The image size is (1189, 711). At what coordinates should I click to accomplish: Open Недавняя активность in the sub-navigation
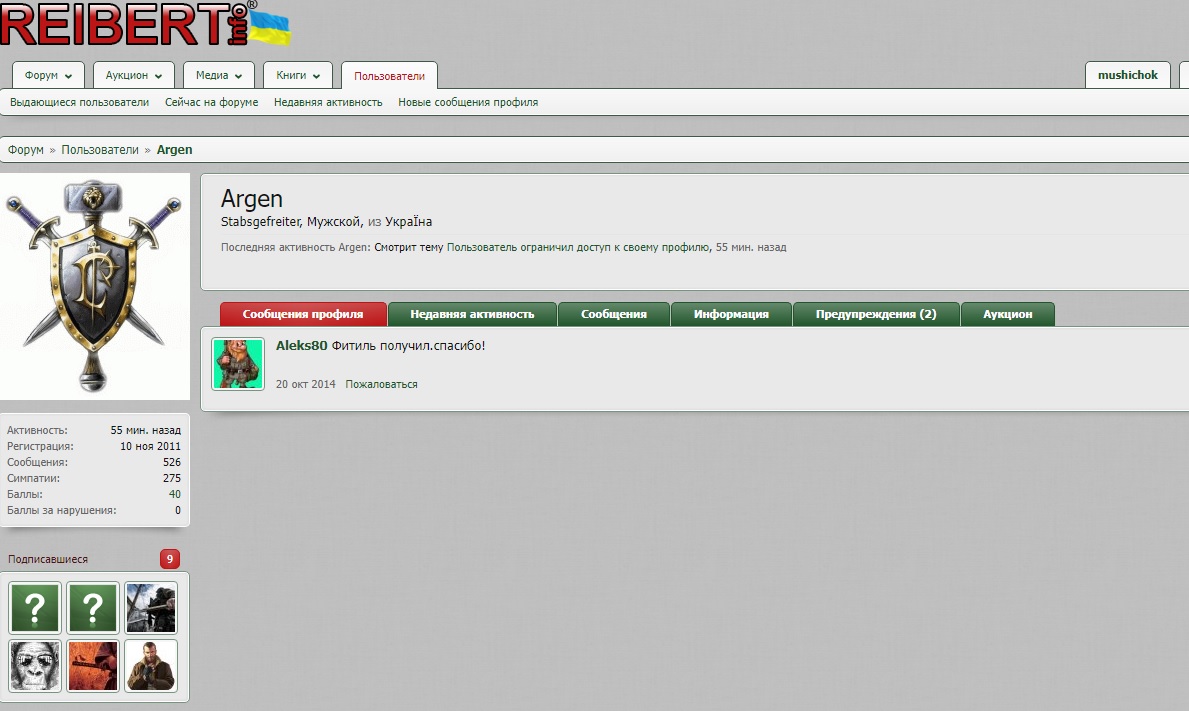pos(328,102)
